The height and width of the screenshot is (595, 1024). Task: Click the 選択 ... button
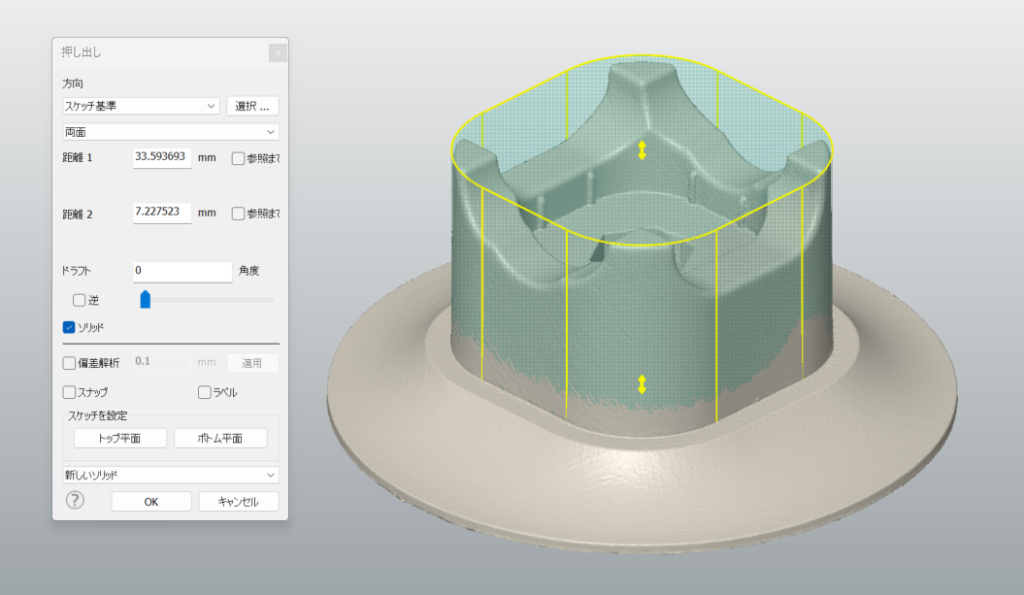tap(252, 106)
